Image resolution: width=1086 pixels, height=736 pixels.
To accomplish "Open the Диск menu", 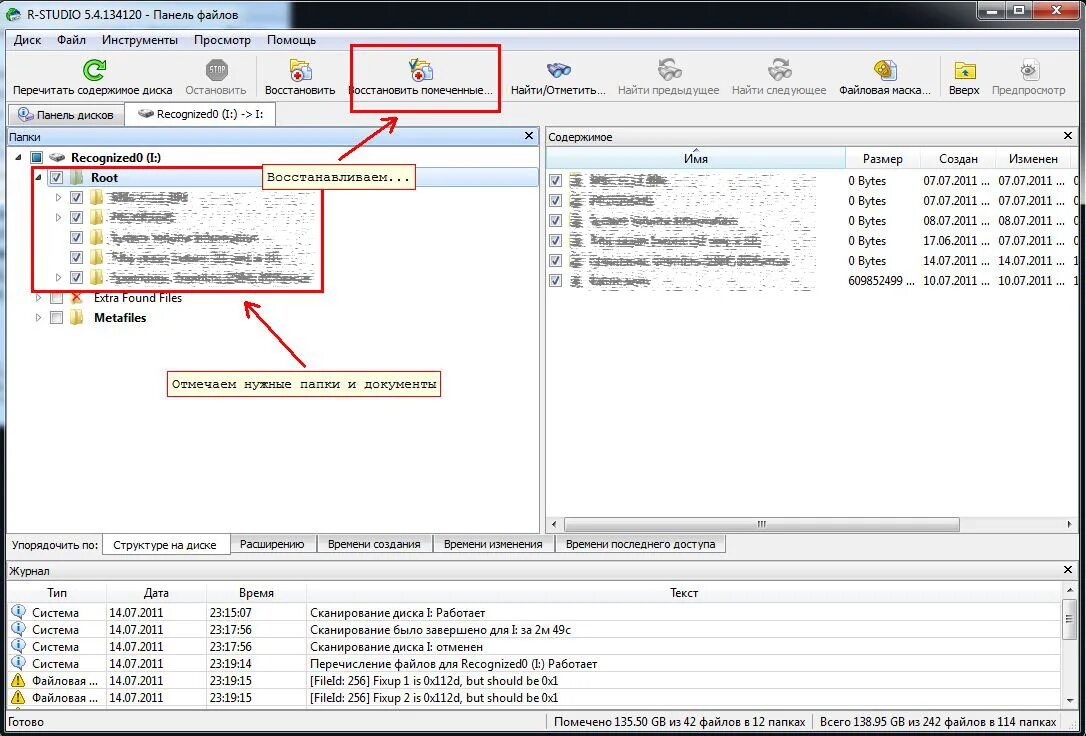I will click(x=27, y=40).
